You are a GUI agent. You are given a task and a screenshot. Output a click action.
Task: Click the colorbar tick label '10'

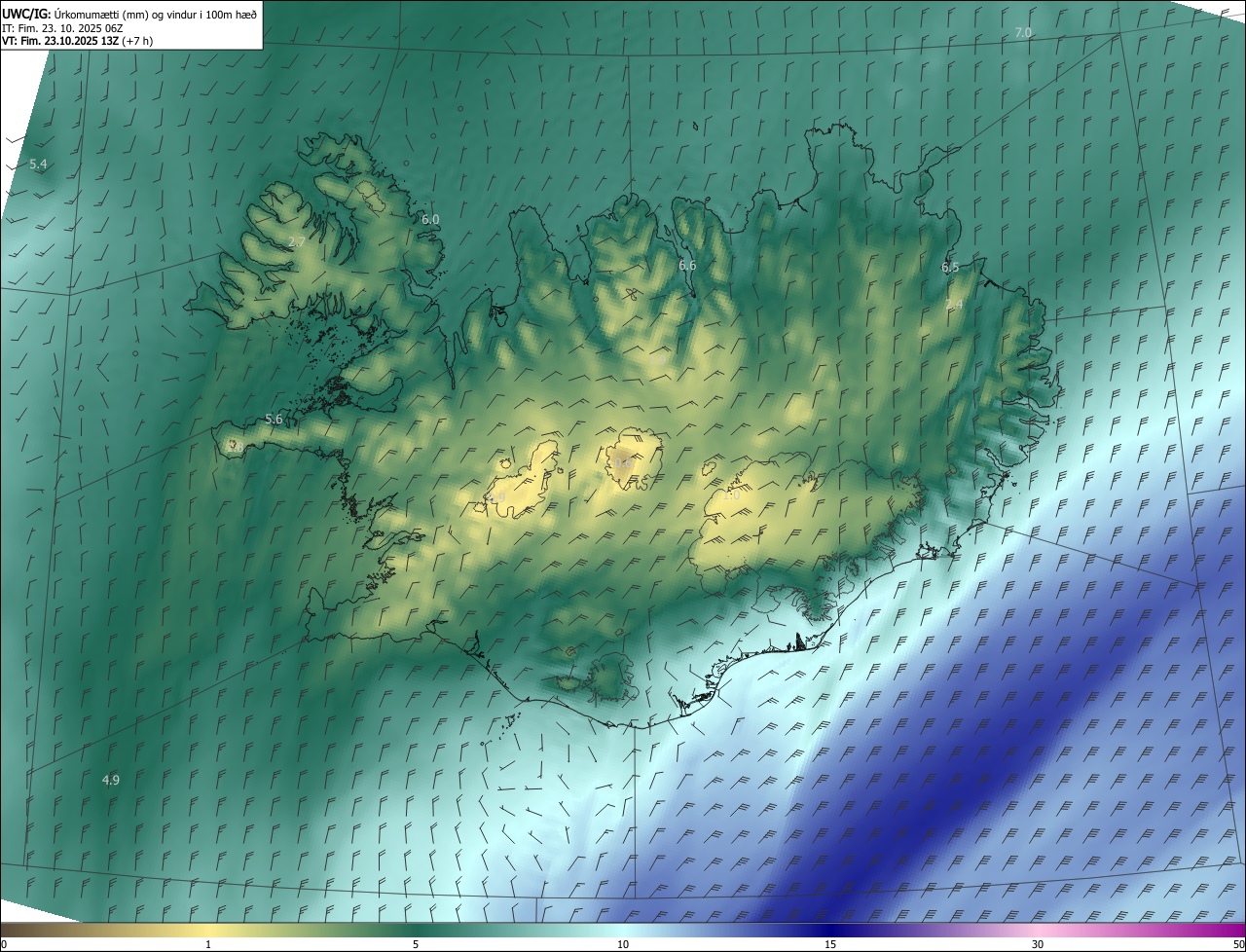pos(623,944)
